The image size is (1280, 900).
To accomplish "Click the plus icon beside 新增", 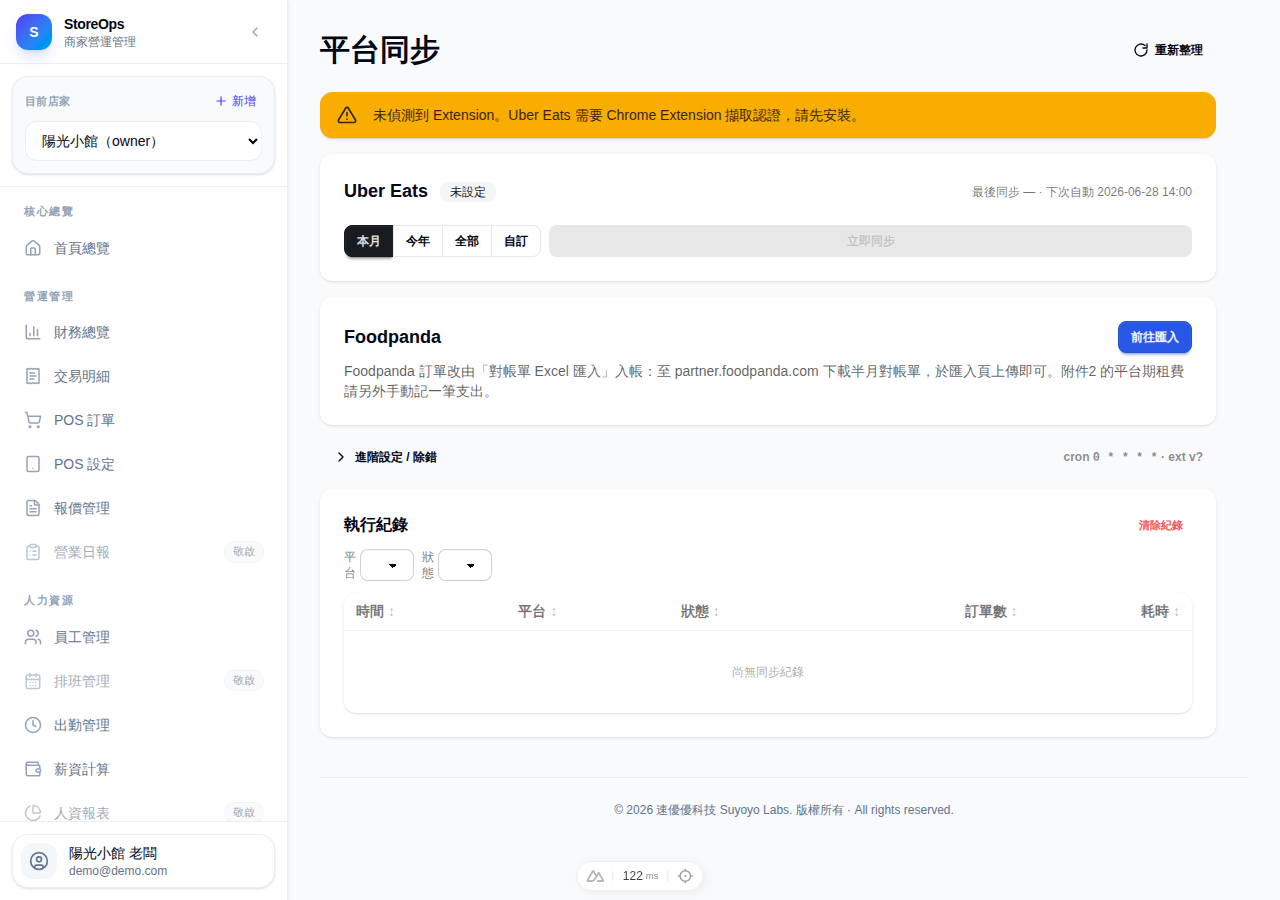I will tap(221, 101).
